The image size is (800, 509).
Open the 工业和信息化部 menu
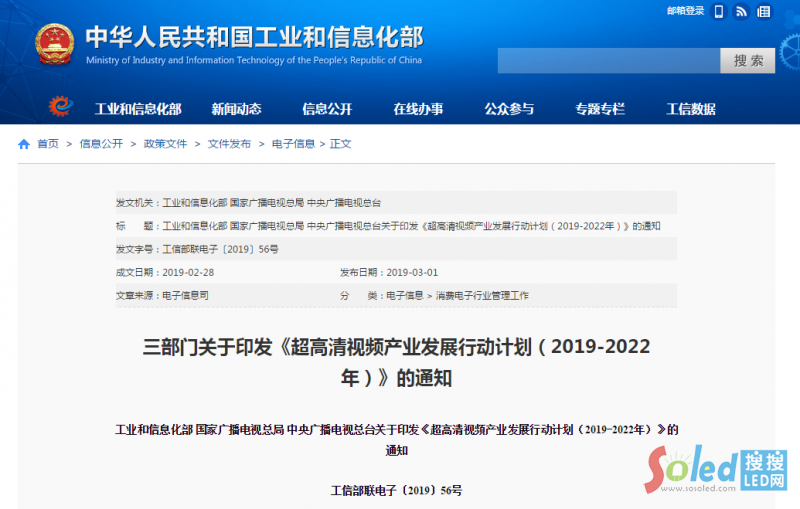[138, 109]
